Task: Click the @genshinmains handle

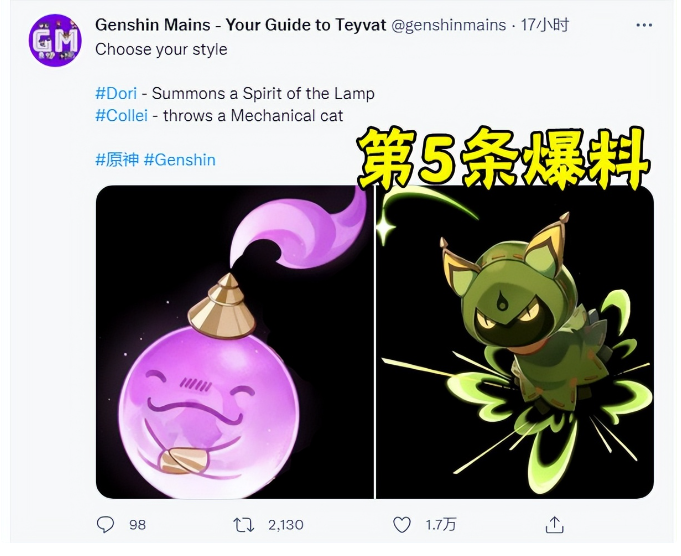Action: 449,25
